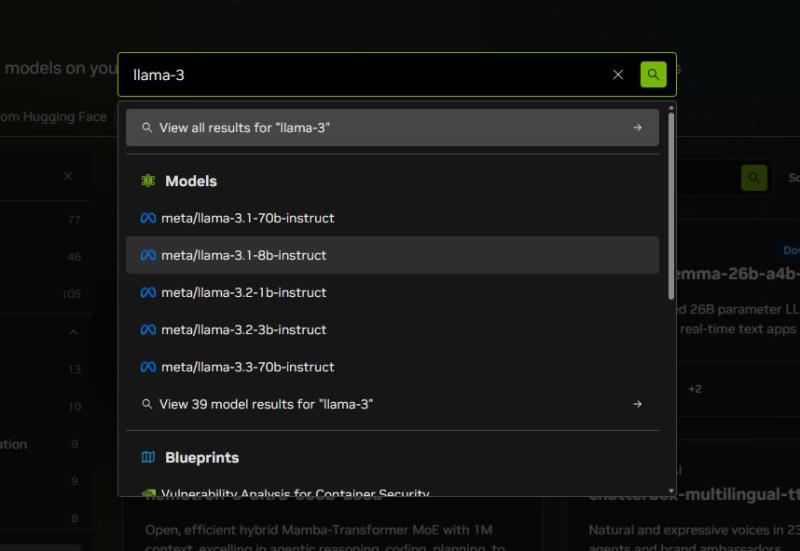Click Meta logo next to llama-3.3-70b-instruct
Screen dimensions: 800x551
(x=148, y=367)
